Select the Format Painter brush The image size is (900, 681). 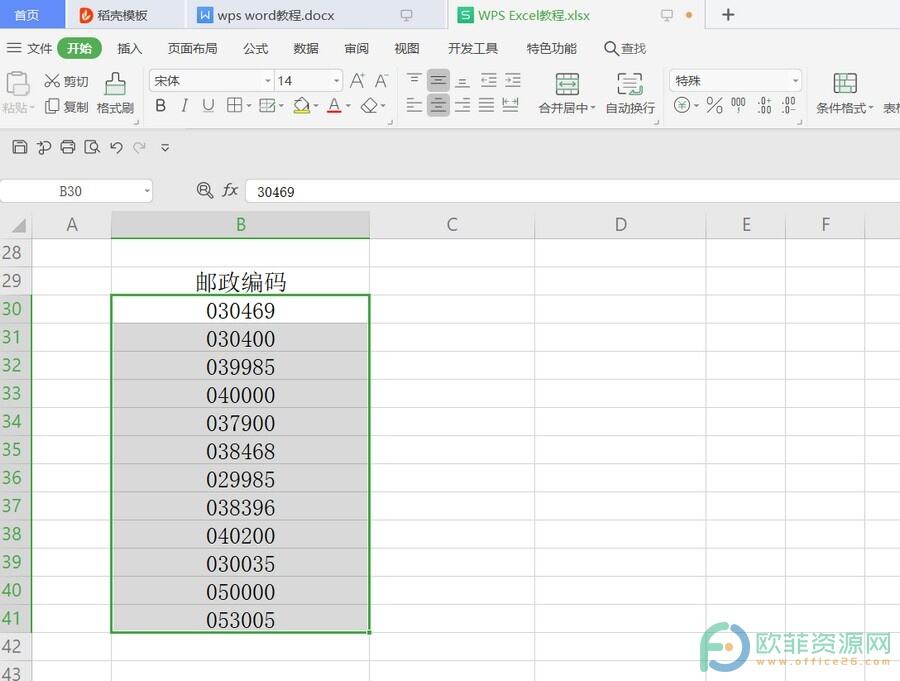coord(115,84)
